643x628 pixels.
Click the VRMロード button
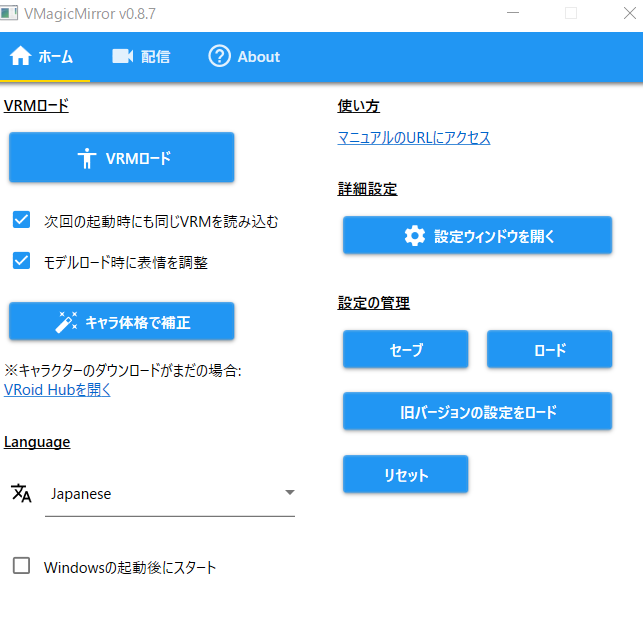point(121,158)
